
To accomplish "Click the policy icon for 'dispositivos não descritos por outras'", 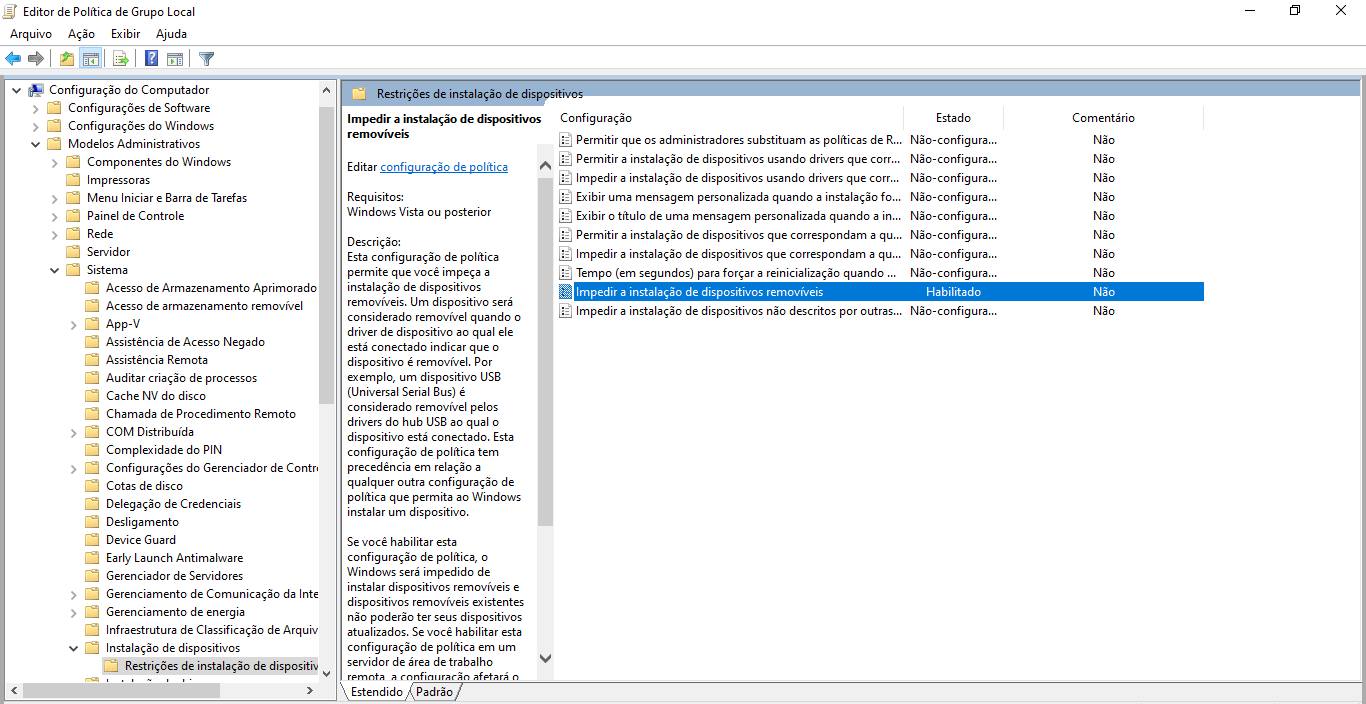I will pos(566,311).
